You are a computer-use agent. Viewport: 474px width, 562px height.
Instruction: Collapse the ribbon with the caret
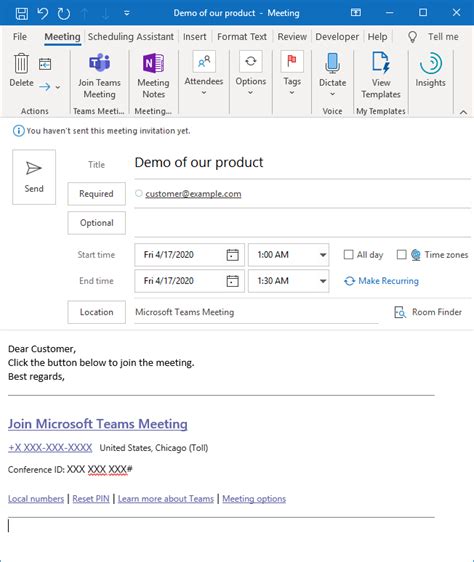coord(463,112)
